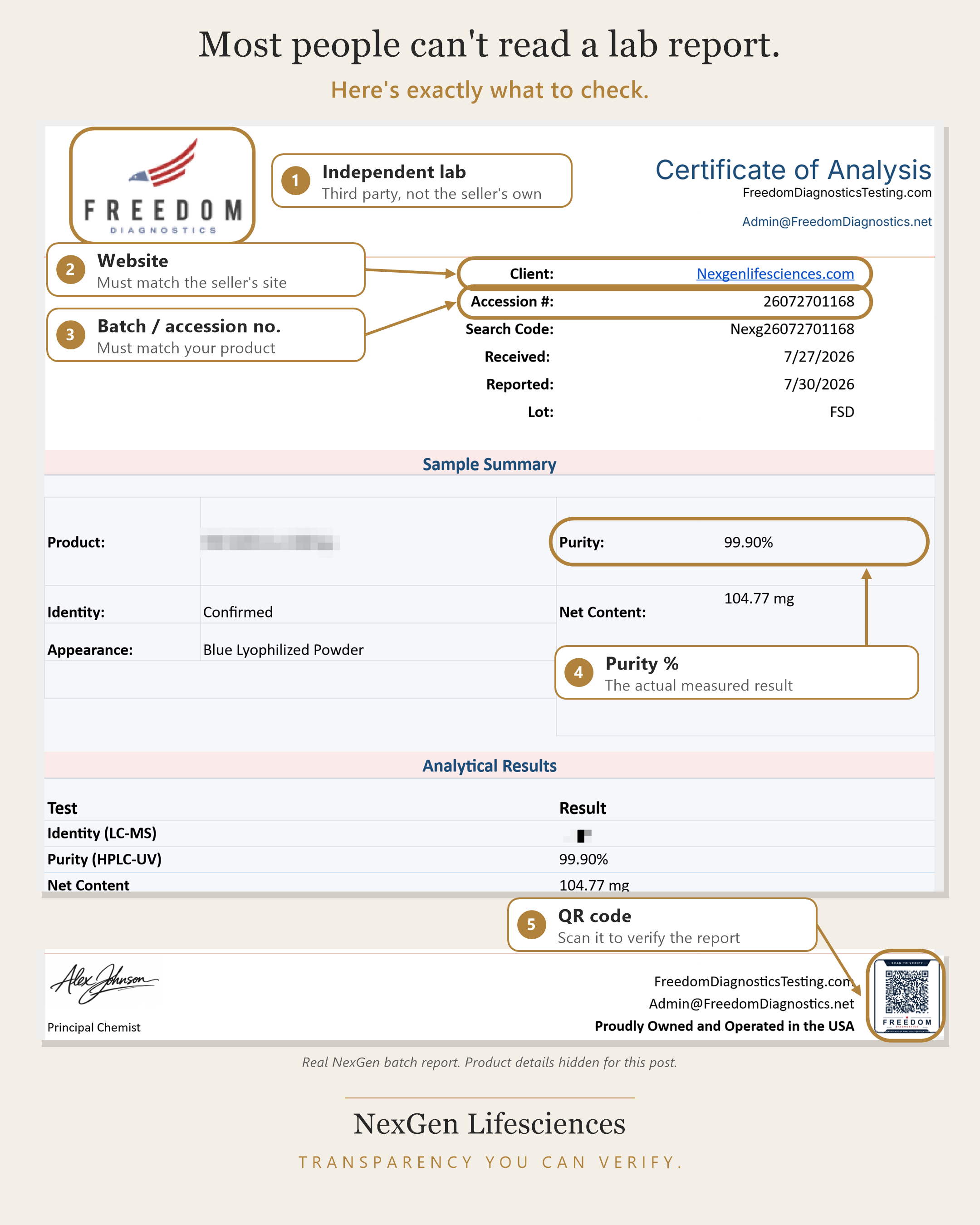
Task: Click the pixelated Identity (LC-MS) result
Action: click(578, 835)
